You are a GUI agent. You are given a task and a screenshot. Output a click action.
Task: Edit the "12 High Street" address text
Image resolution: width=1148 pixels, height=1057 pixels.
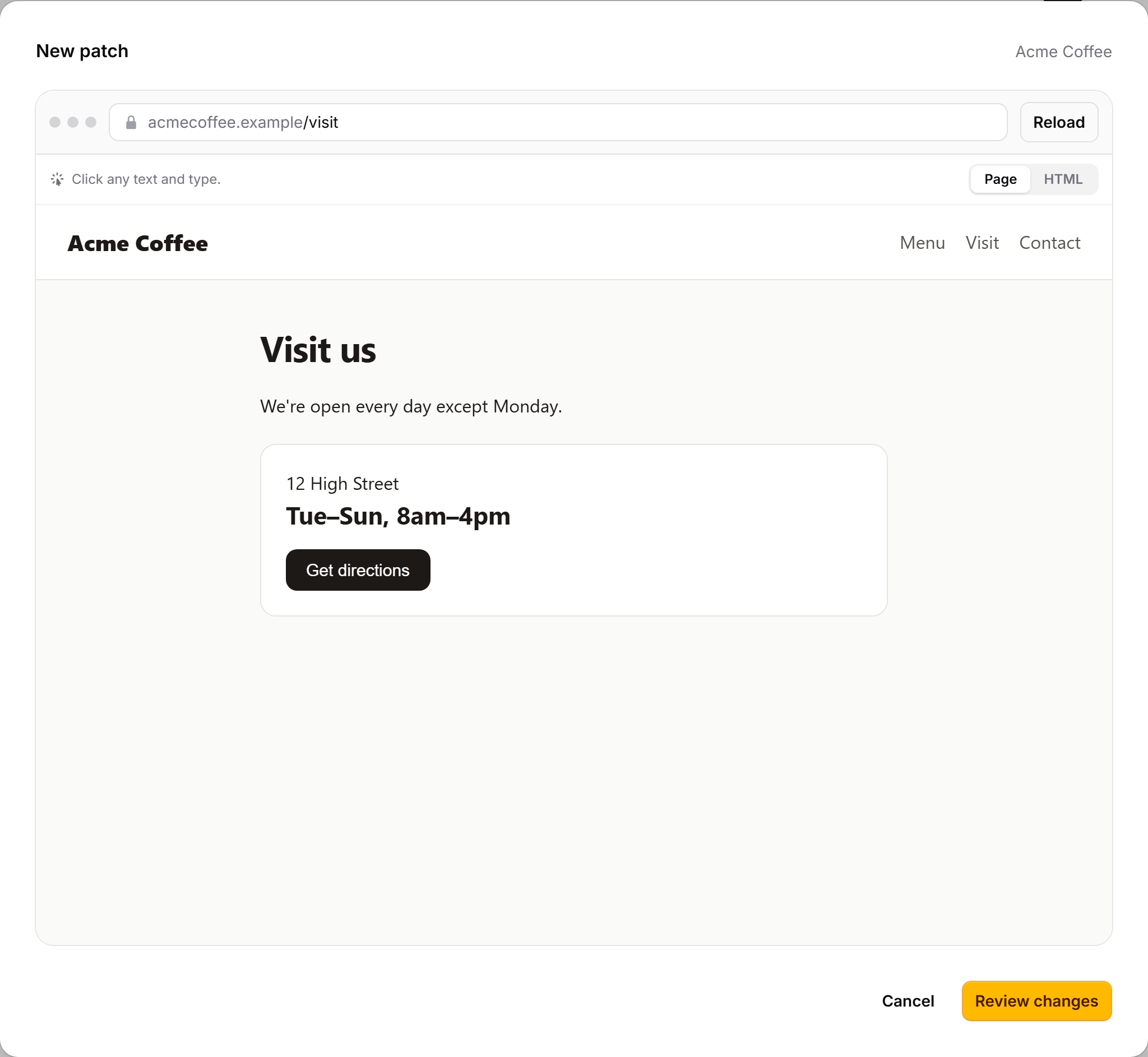342,484
